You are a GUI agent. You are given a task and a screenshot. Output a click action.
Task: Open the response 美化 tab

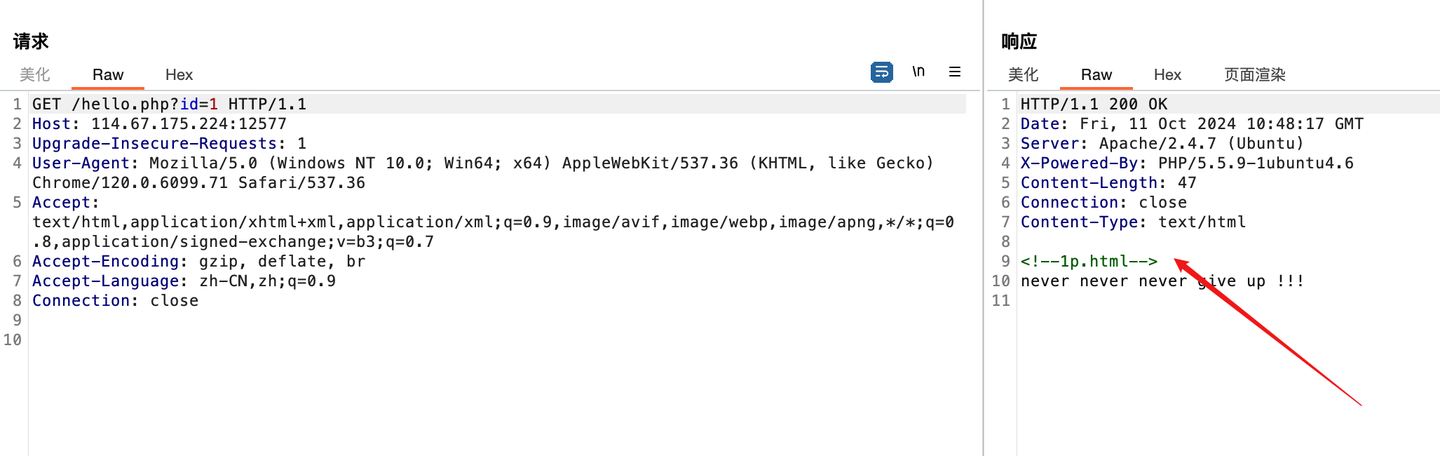1023,75
